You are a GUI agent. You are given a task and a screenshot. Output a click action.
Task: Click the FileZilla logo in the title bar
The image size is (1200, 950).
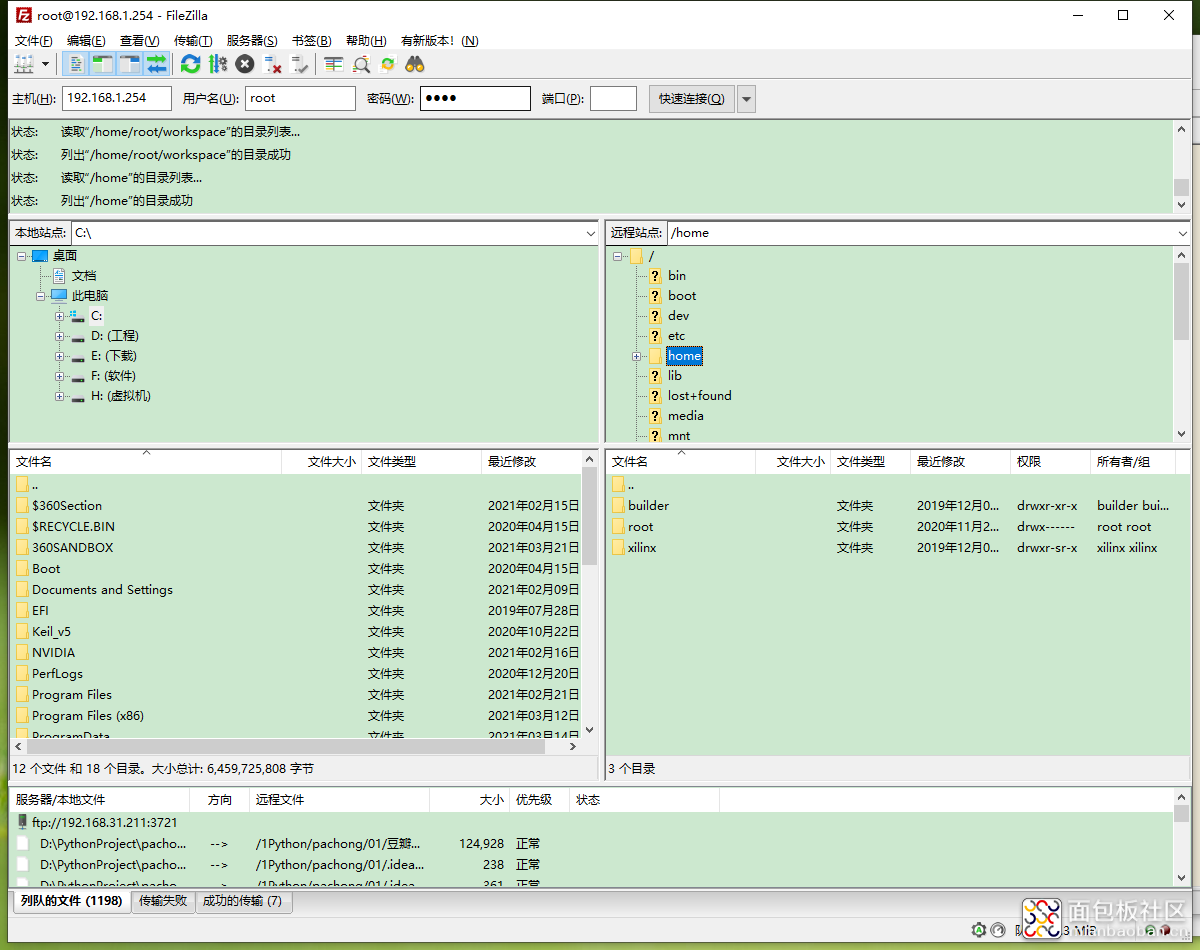pyautogui.click(x=22, y=15)
